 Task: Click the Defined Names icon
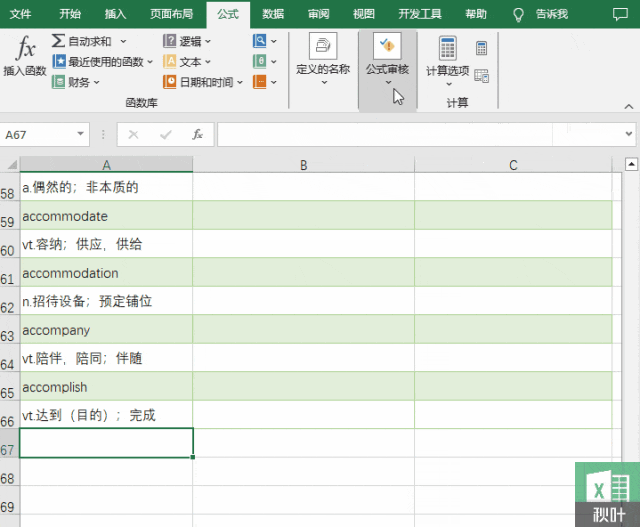point(323,46)
